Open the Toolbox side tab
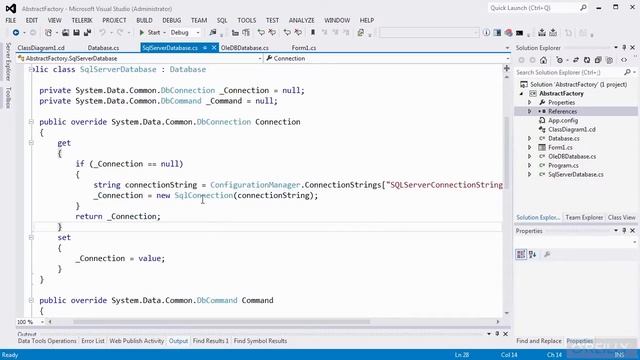The image size is (640, 360). 8,98
